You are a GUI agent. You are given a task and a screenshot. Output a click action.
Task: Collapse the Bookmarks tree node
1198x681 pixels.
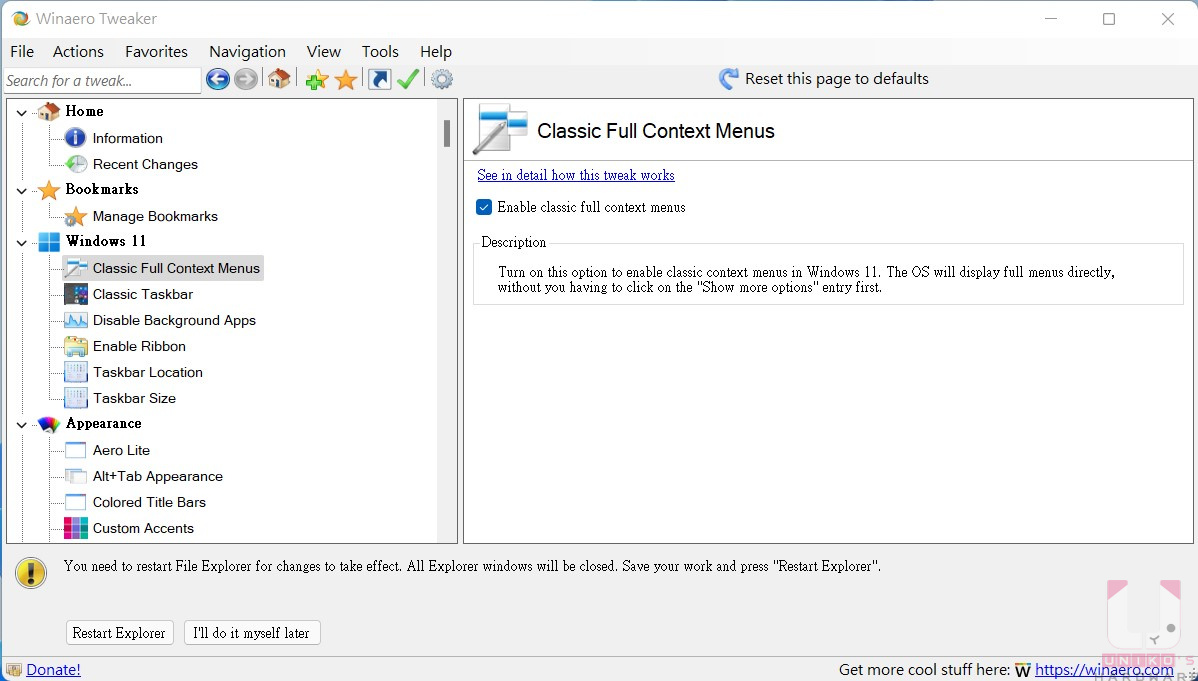pos(21,190)
